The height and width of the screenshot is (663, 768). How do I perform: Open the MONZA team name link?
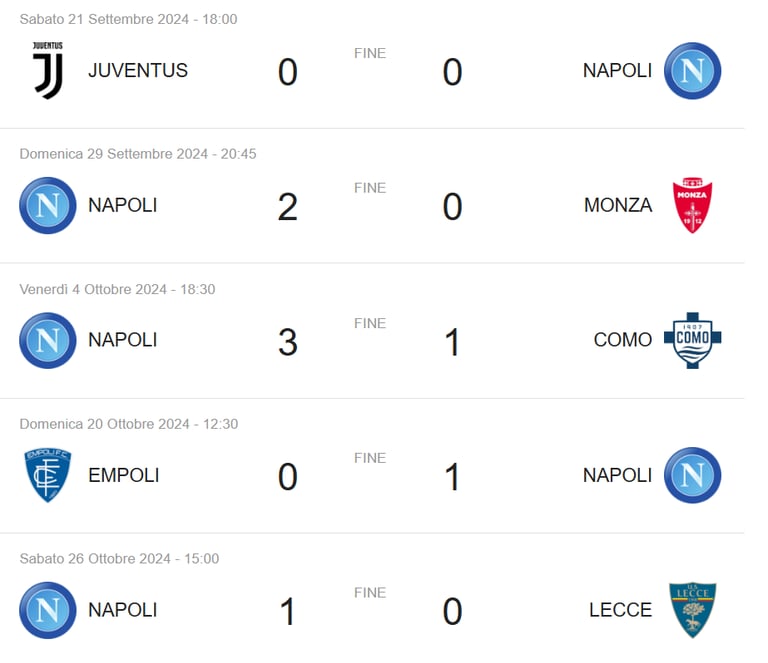tap(618, 205)
